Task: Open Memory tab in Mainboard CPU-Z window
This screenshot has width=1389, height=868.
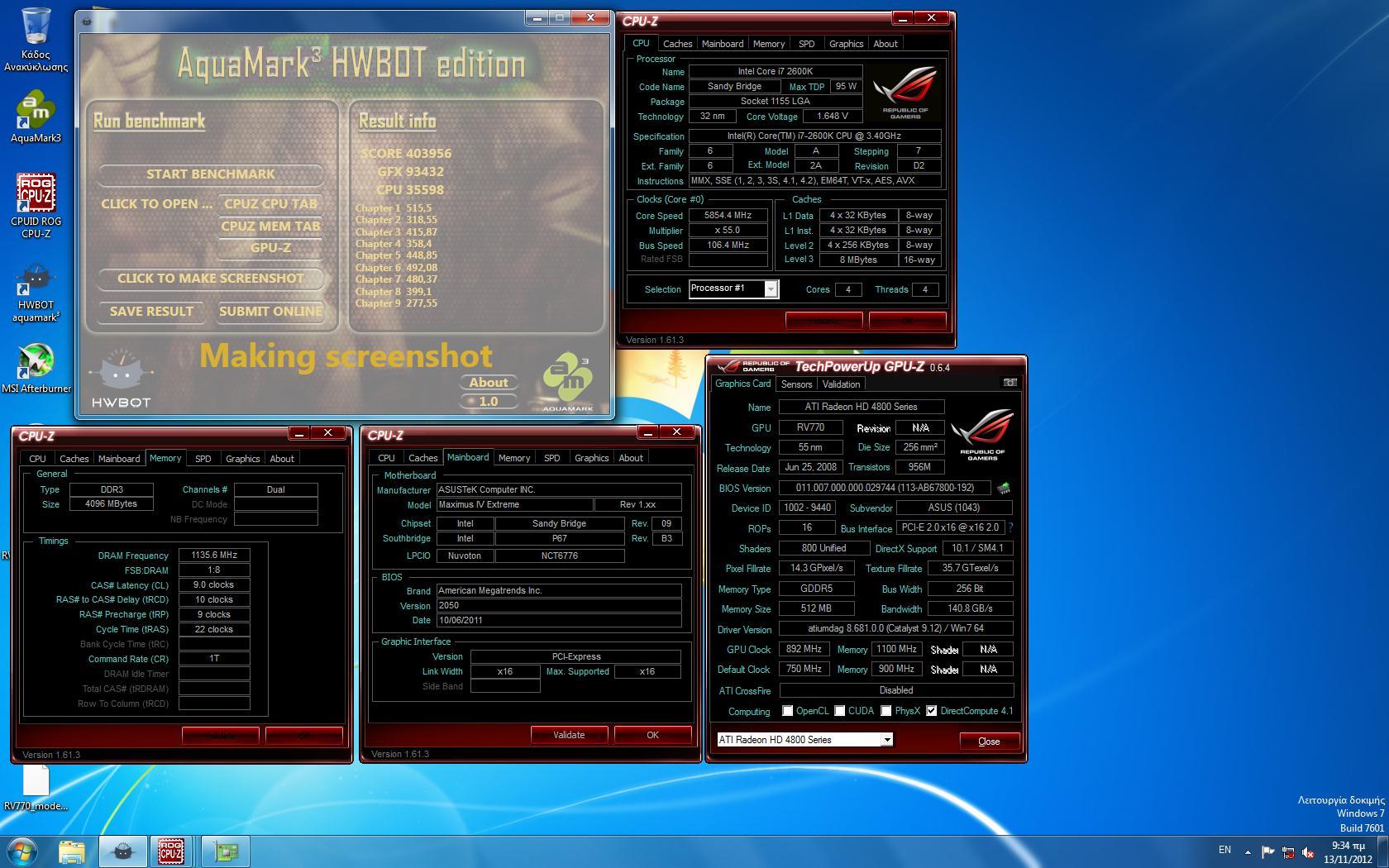Action: click(514, 458)
